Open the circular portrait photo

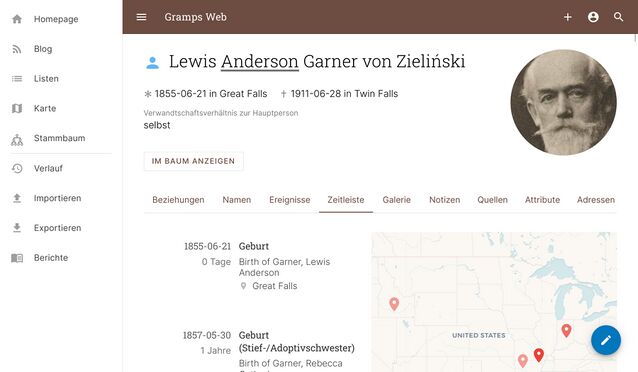pos(564,103)
